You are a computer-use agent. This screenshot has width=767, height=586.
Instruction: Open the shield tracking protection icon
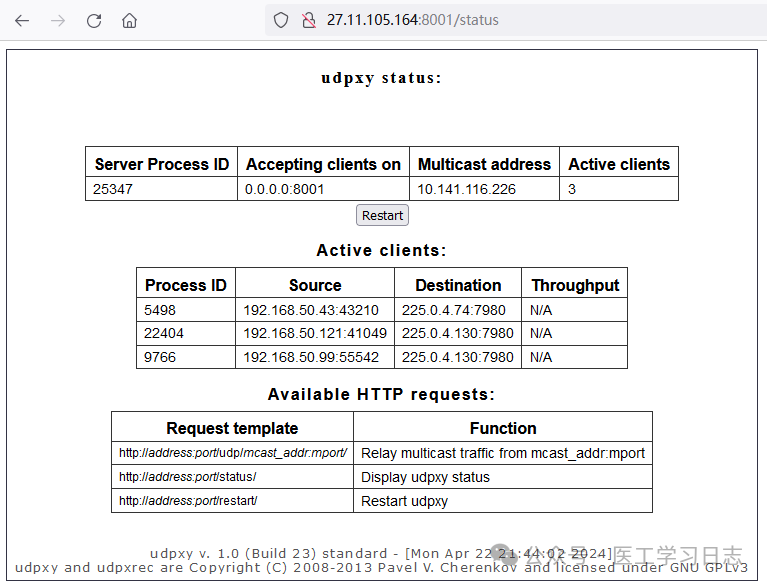pos(281,20)
